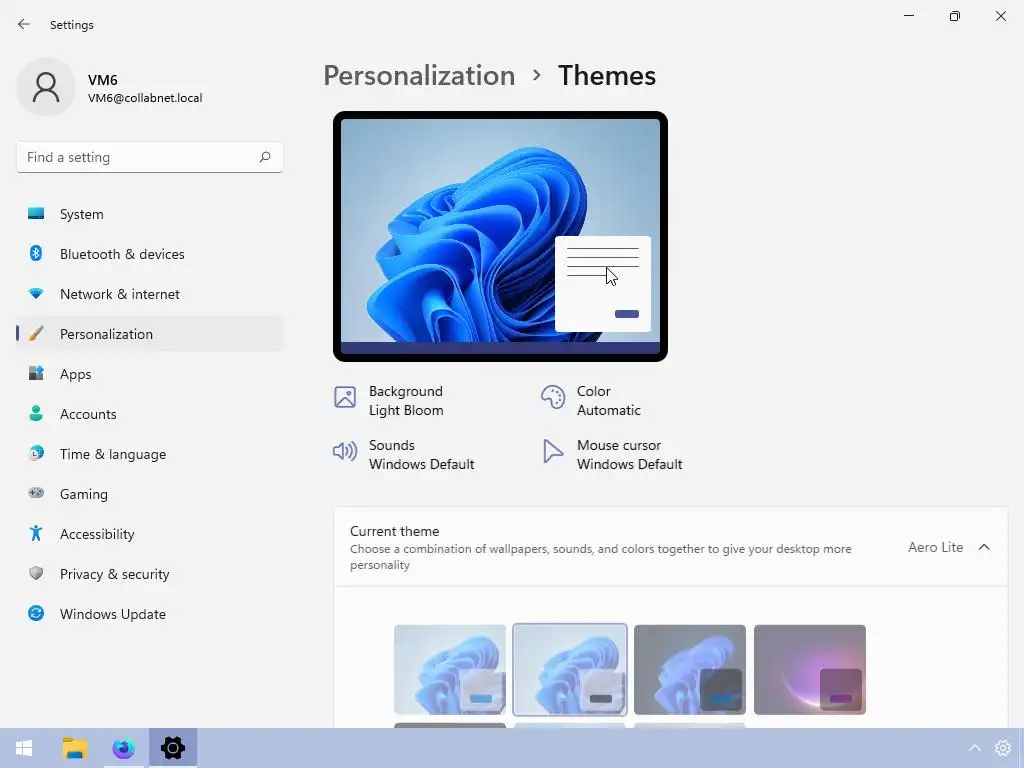Click the Background picture icon
This screenshot has width=1024, height=768.
coord(345,397)
